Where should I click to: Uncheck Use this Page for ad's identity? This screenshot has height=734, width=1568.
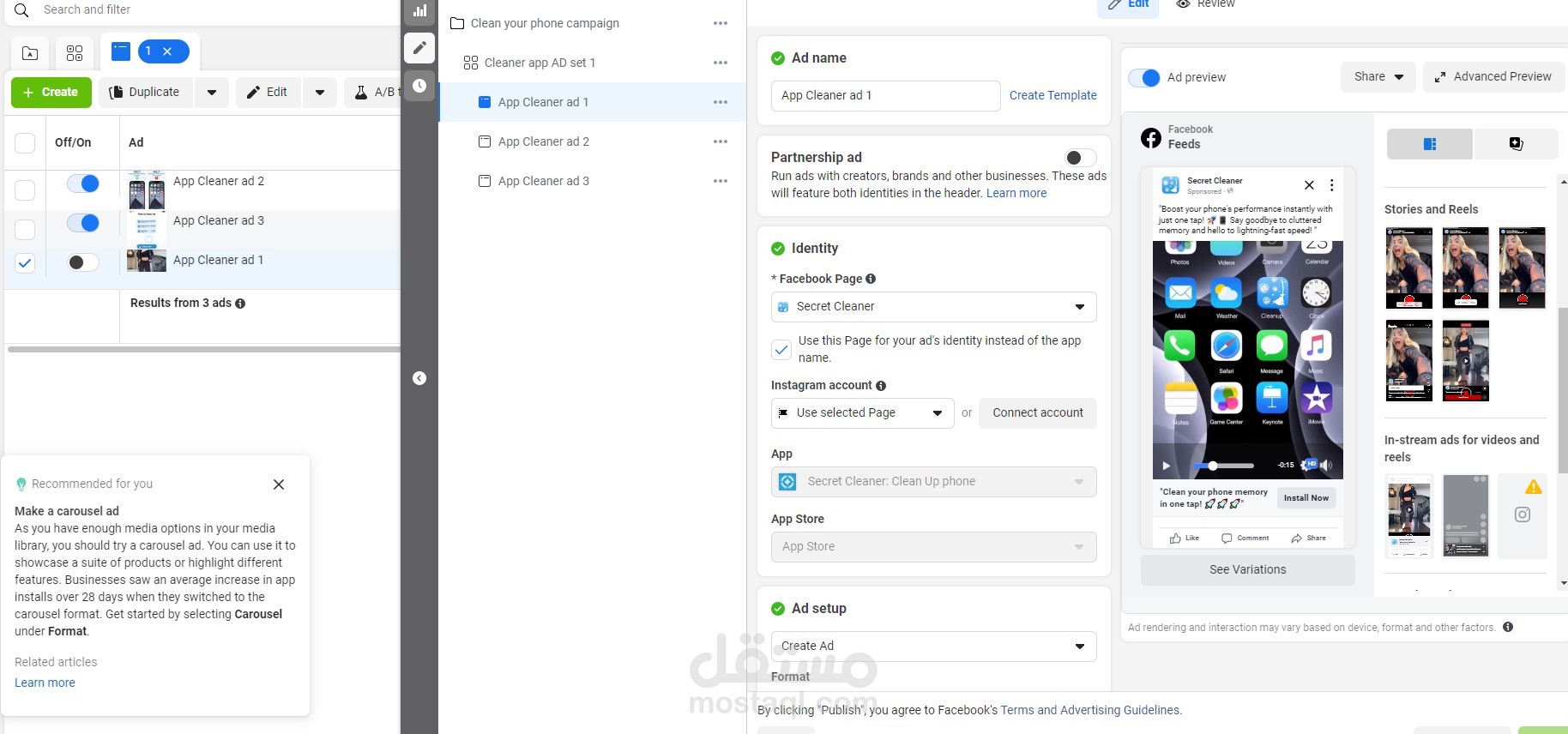pyautogui.click(x=781, y=349)
